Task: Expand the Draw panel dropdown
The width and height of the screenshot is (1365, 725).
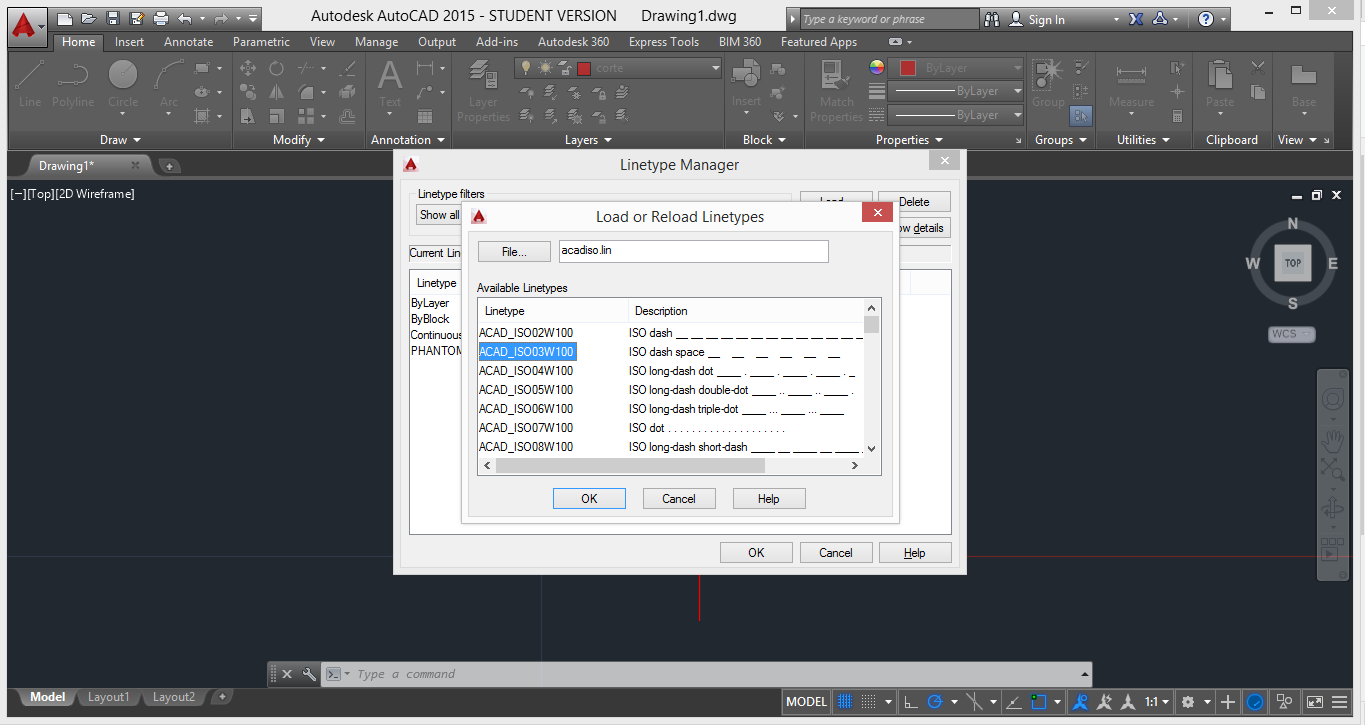Action: tap(121, 140)
